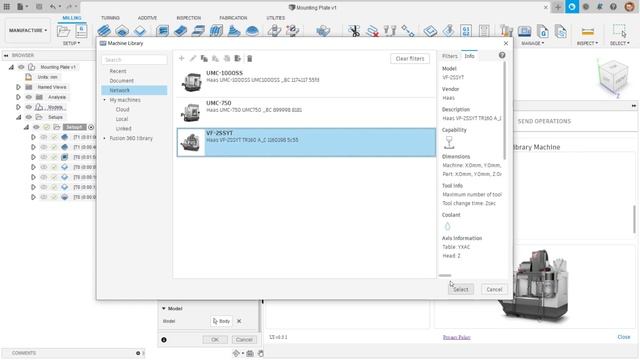Screen dimensions: 640x360
Task: Collapse the Mounting Plate v1 root node
Action: point(11,67)
